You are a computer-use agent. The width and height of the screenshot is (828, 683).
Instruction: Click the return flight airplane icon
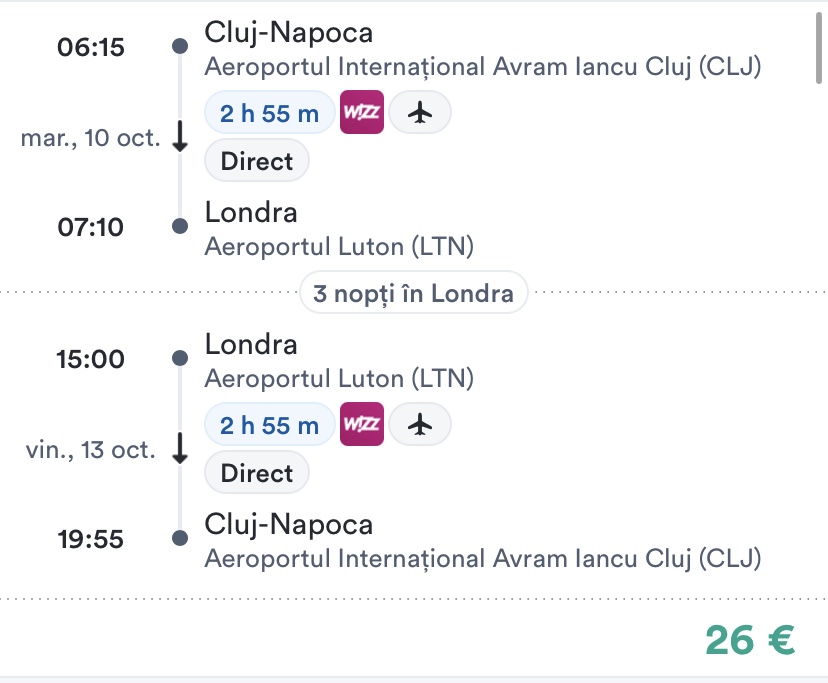[x=420, y=425]
